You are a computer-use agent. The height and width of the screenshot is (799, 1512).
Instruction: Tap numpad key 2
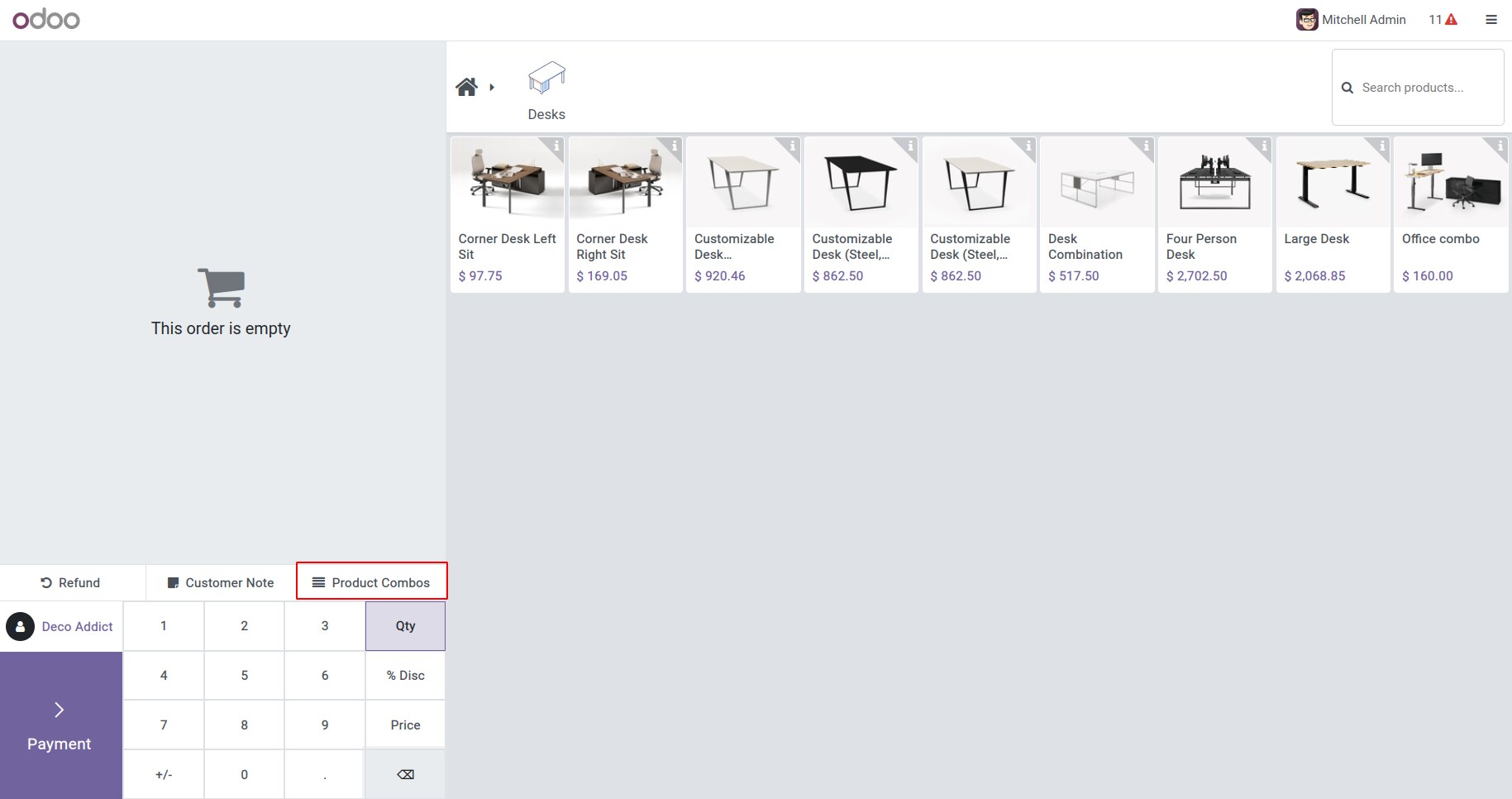[244, 626]
